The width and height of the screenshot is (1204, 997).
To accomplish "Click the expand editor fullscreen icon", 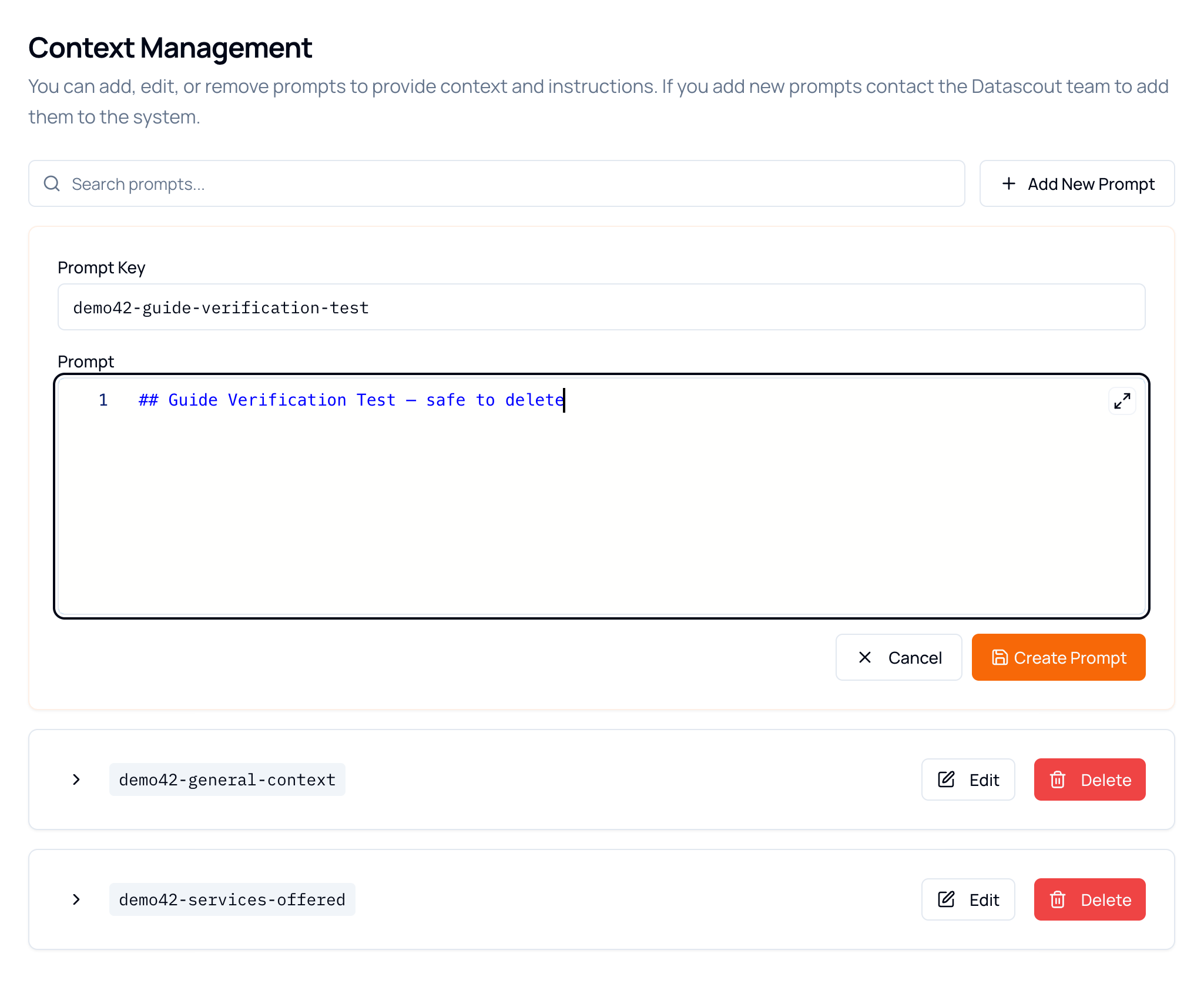I will tap(1122, 401).
